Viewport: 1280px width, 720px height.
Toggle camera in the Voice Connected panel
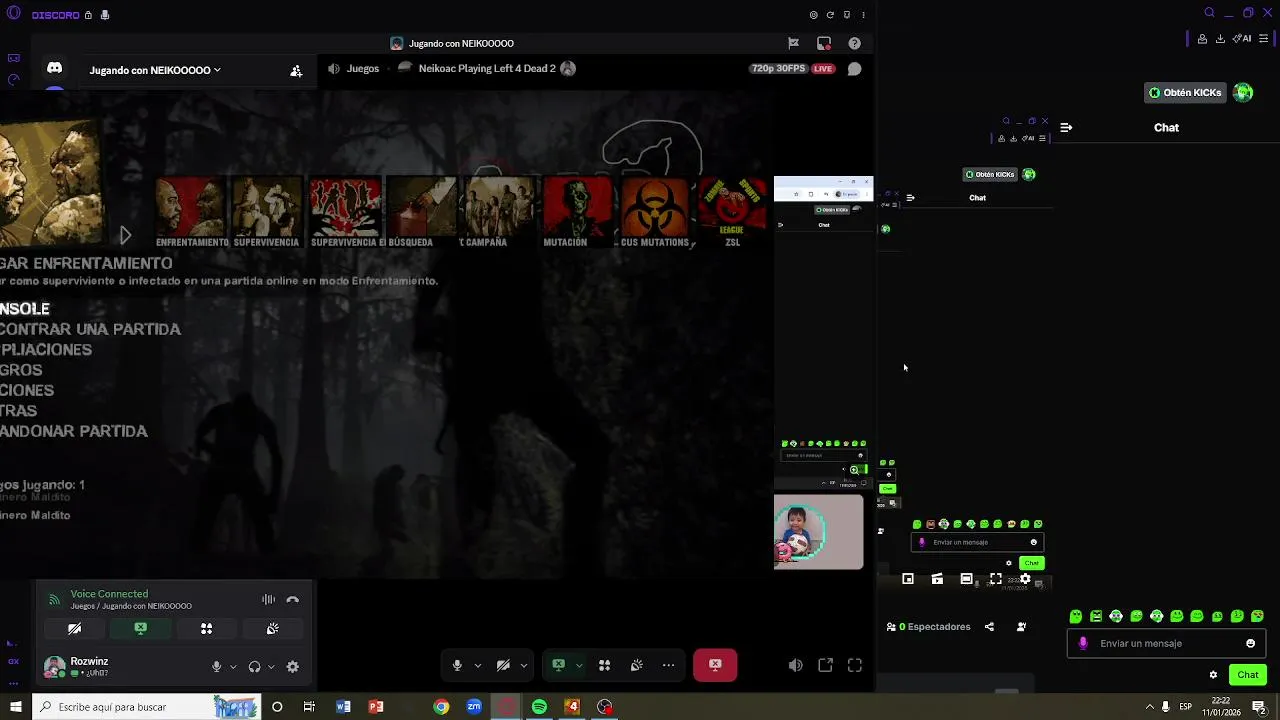(74, 629)
